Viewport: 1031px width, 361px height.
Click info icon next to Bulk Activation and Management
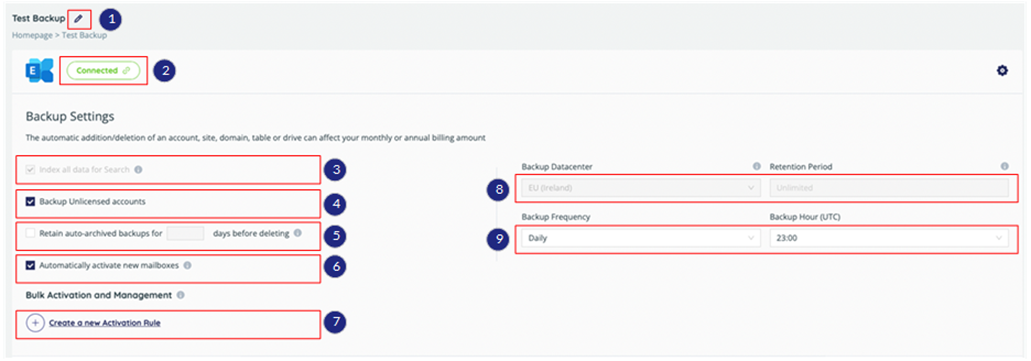(180, 295)
